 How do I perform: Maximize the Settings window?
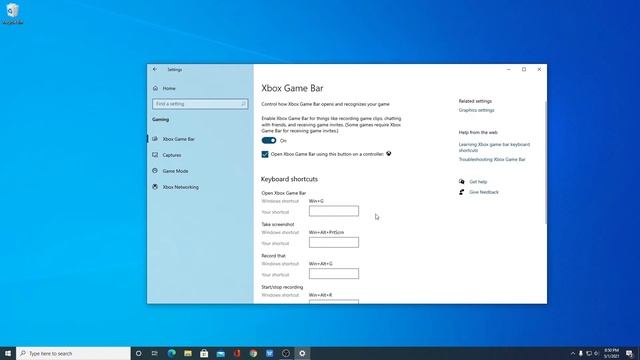point(524,69)
